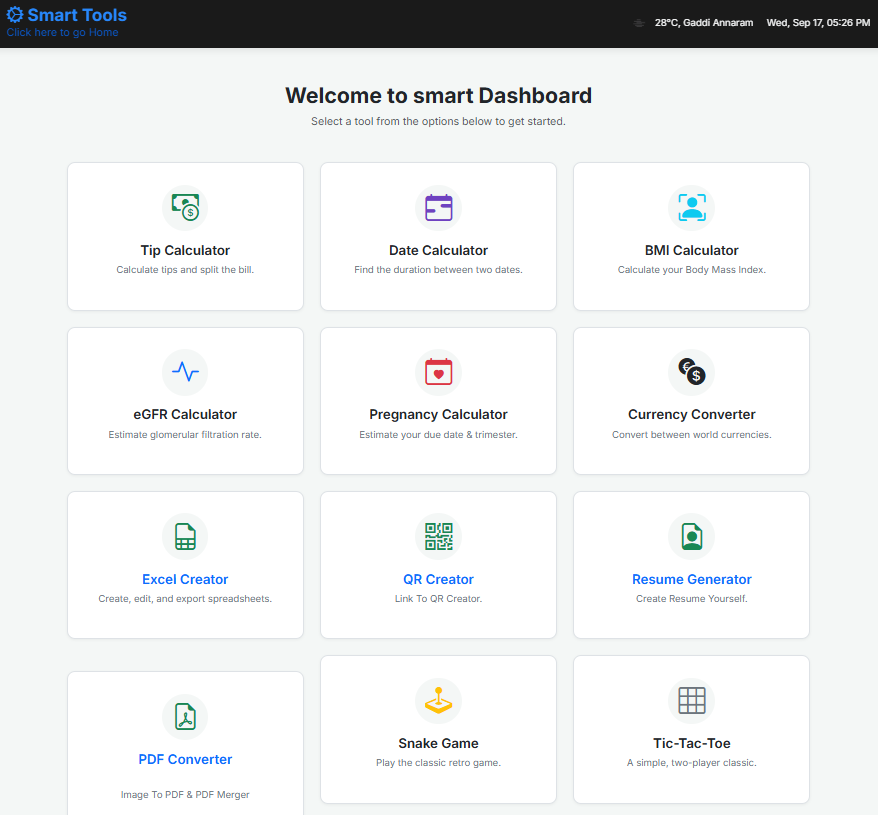The width and height of the screenshot is (878, 815).
Task: Click 'Play the classic retro game.' text
Action: tap(438, 763)
